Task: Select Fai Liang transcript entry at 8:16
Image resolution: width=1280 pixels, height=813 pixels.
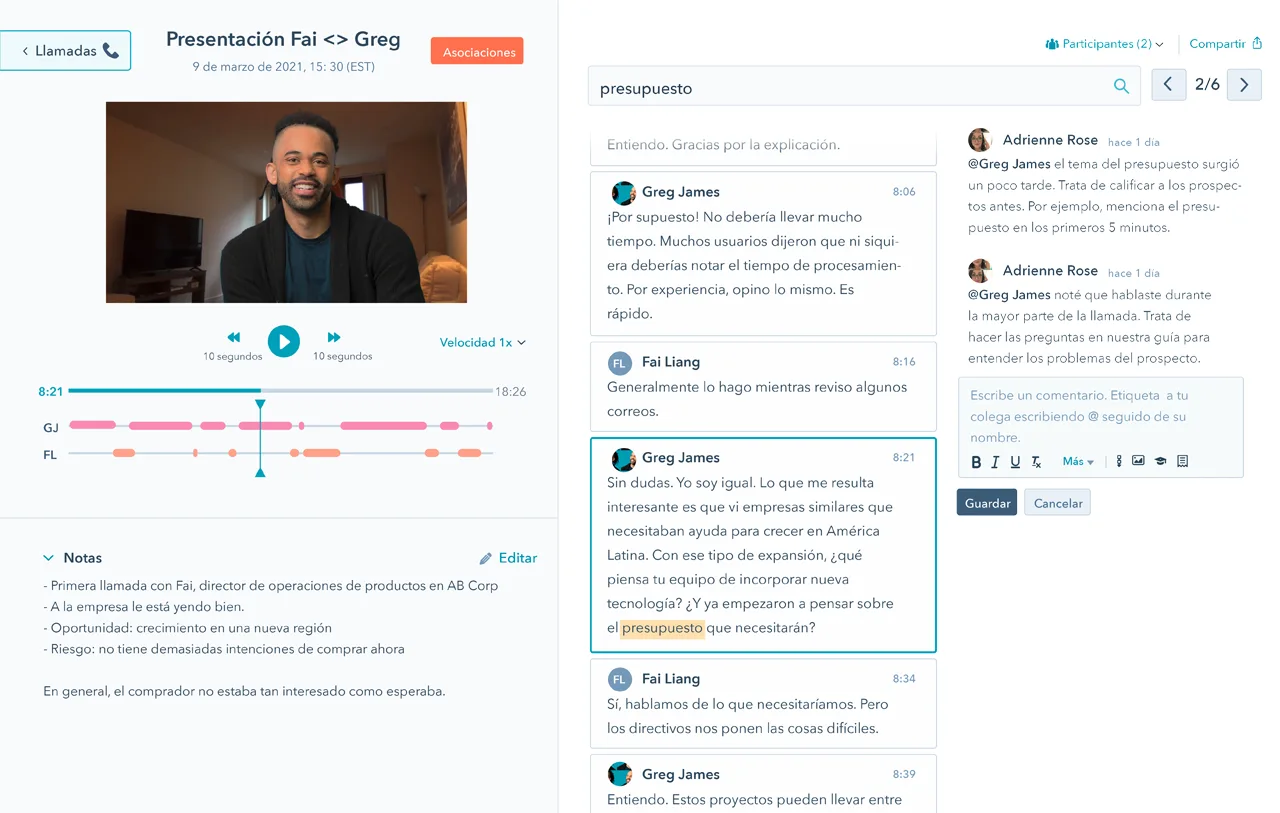Action: [x=763, y=386]
